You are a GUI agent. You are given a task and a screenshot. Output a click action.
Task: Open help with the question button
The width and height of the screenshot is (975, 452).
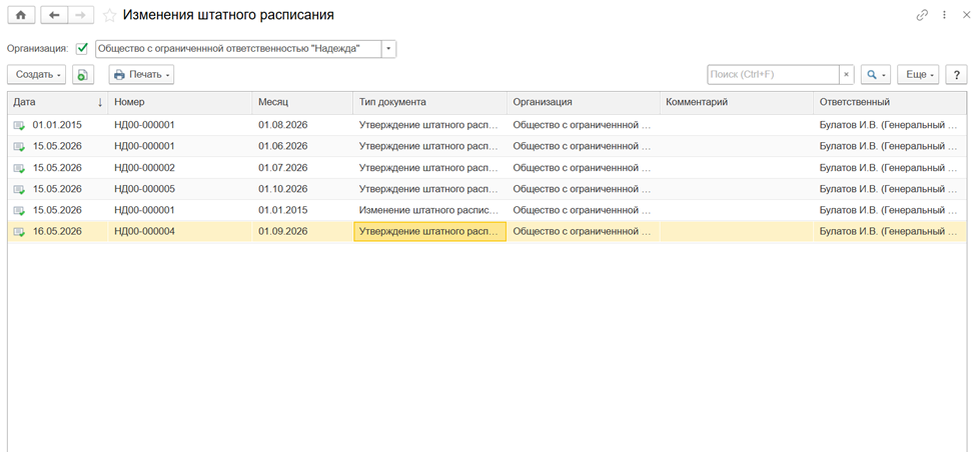[x=956, y=75]
